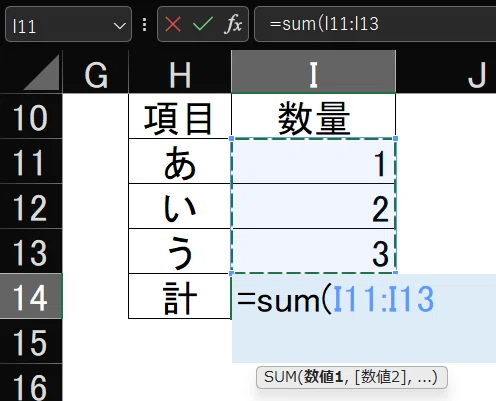Open the Insert Function fx dialog
The image size is (496, 401).
point(233,24)
